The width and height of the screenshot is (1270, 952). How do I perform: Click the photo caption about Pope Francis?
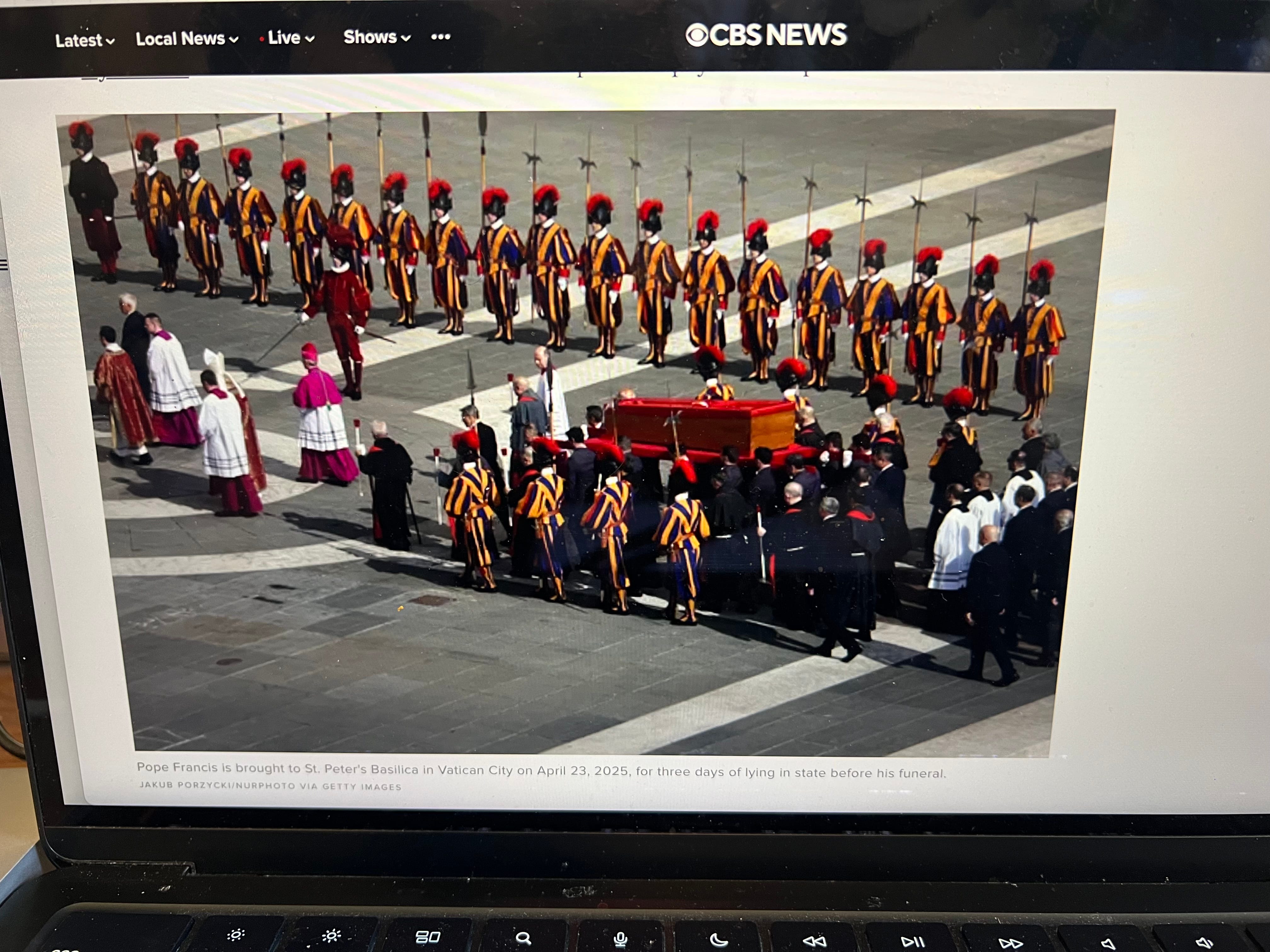tap(541, 770)
